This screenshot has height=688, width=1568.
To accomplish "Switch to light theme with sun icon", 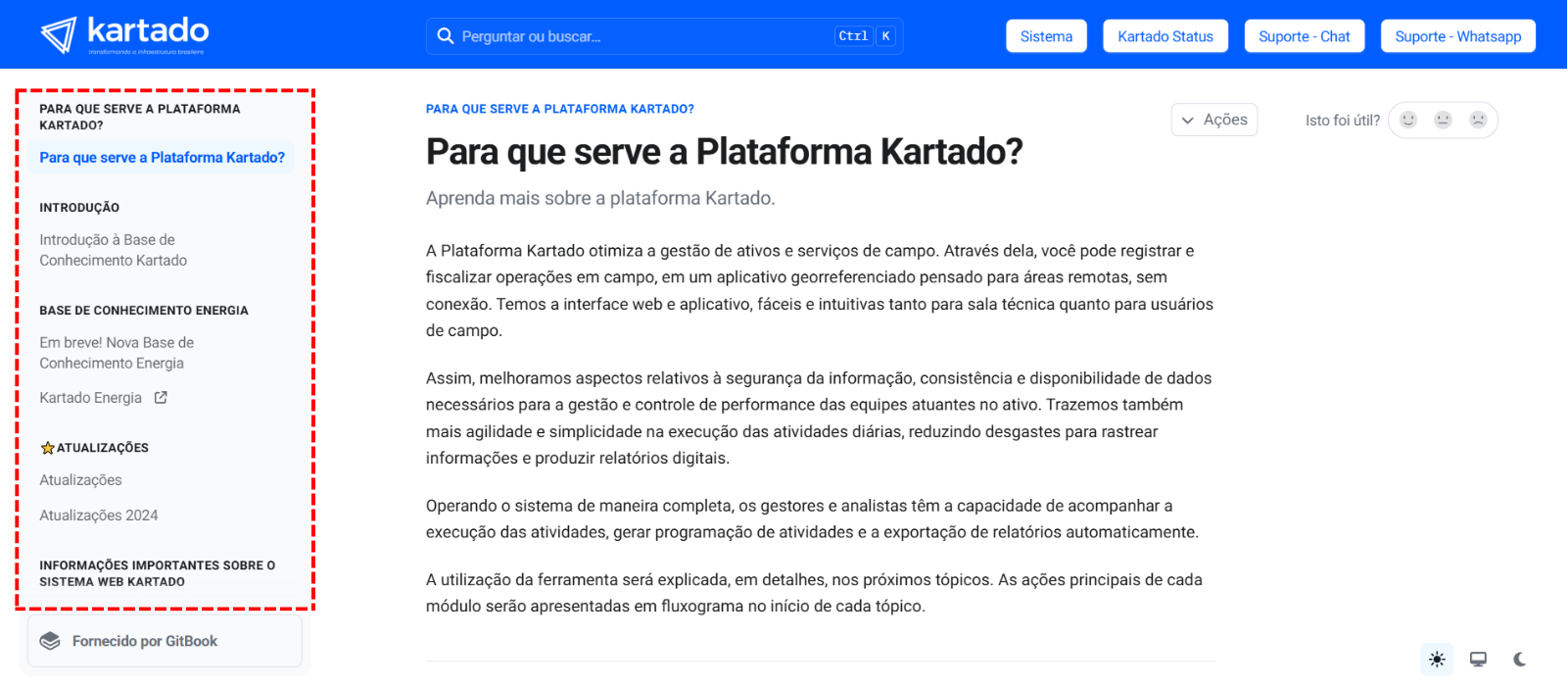I will coord(1437,660).
